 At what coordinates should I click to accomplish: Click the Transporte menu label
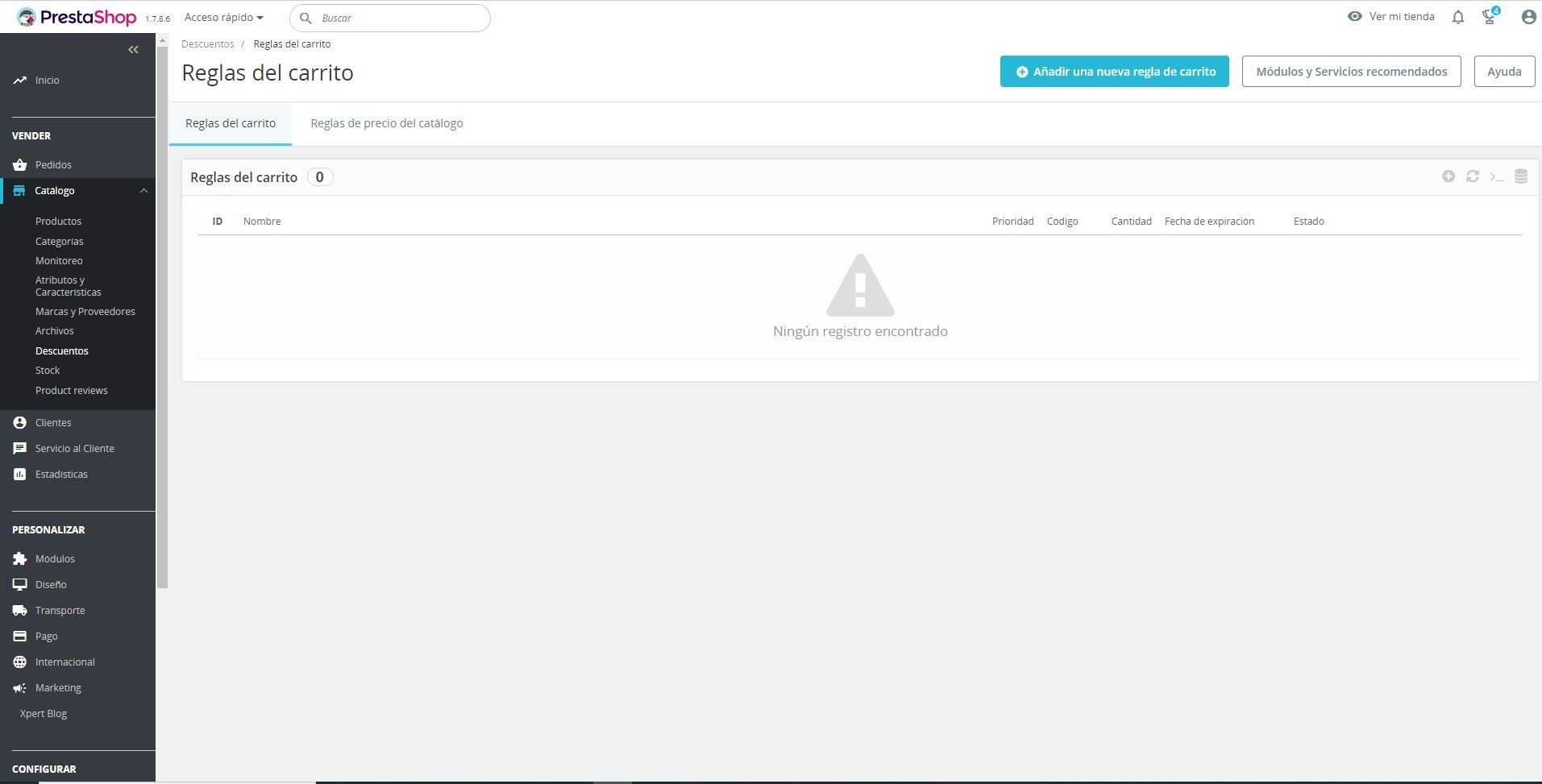click(60, 610)
